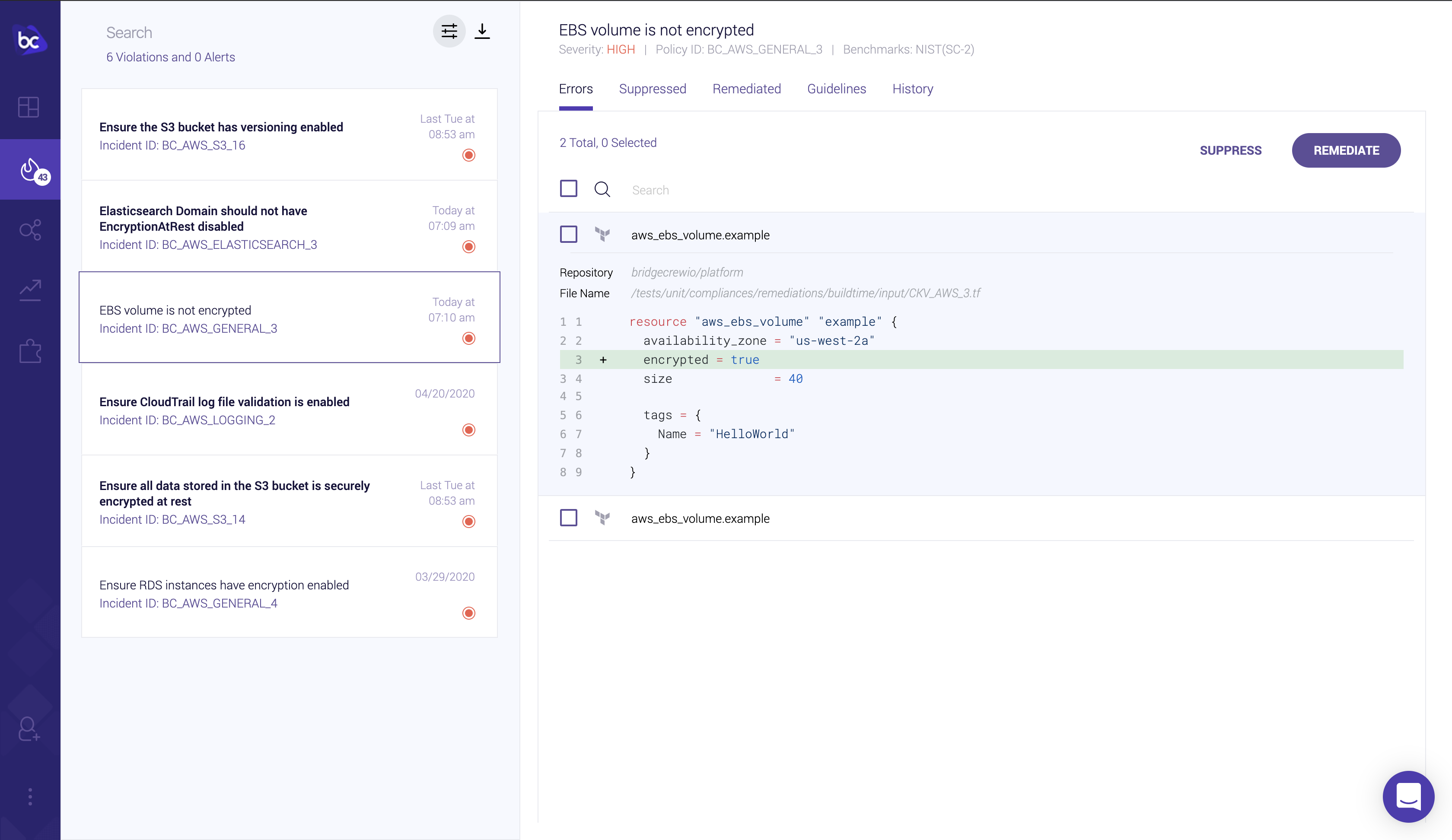Select Elasticsearch EncryptionAtRest incident
Image resolution: width=1452 pixels, height=840 pixels.
pos(289,226)
